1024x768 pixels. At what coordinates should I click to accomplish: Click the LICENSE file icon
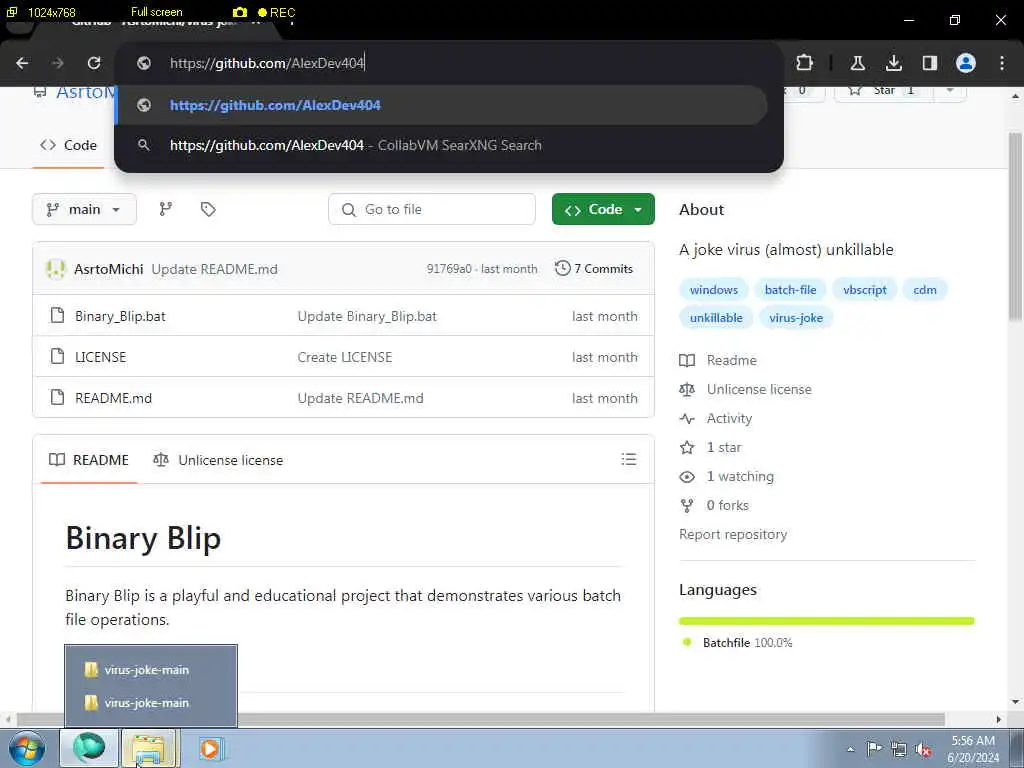coord(57,357)
